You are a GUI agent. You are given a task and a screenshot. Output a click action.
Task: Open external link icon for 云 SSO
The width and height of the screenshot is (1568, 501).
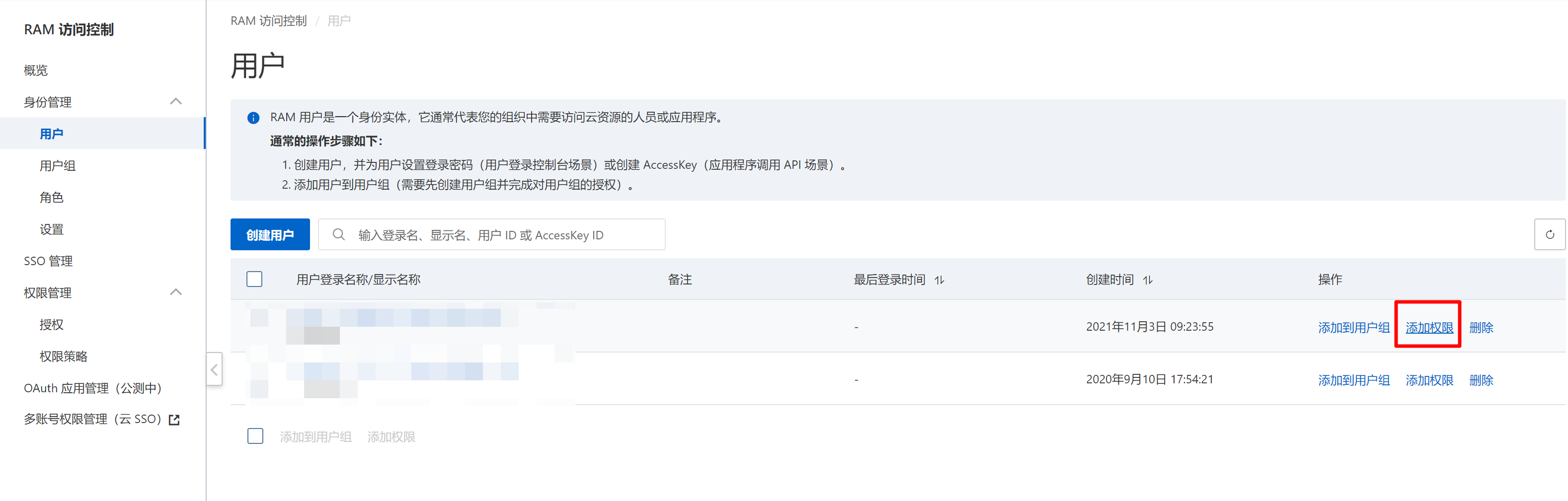(x=174, y=420)
